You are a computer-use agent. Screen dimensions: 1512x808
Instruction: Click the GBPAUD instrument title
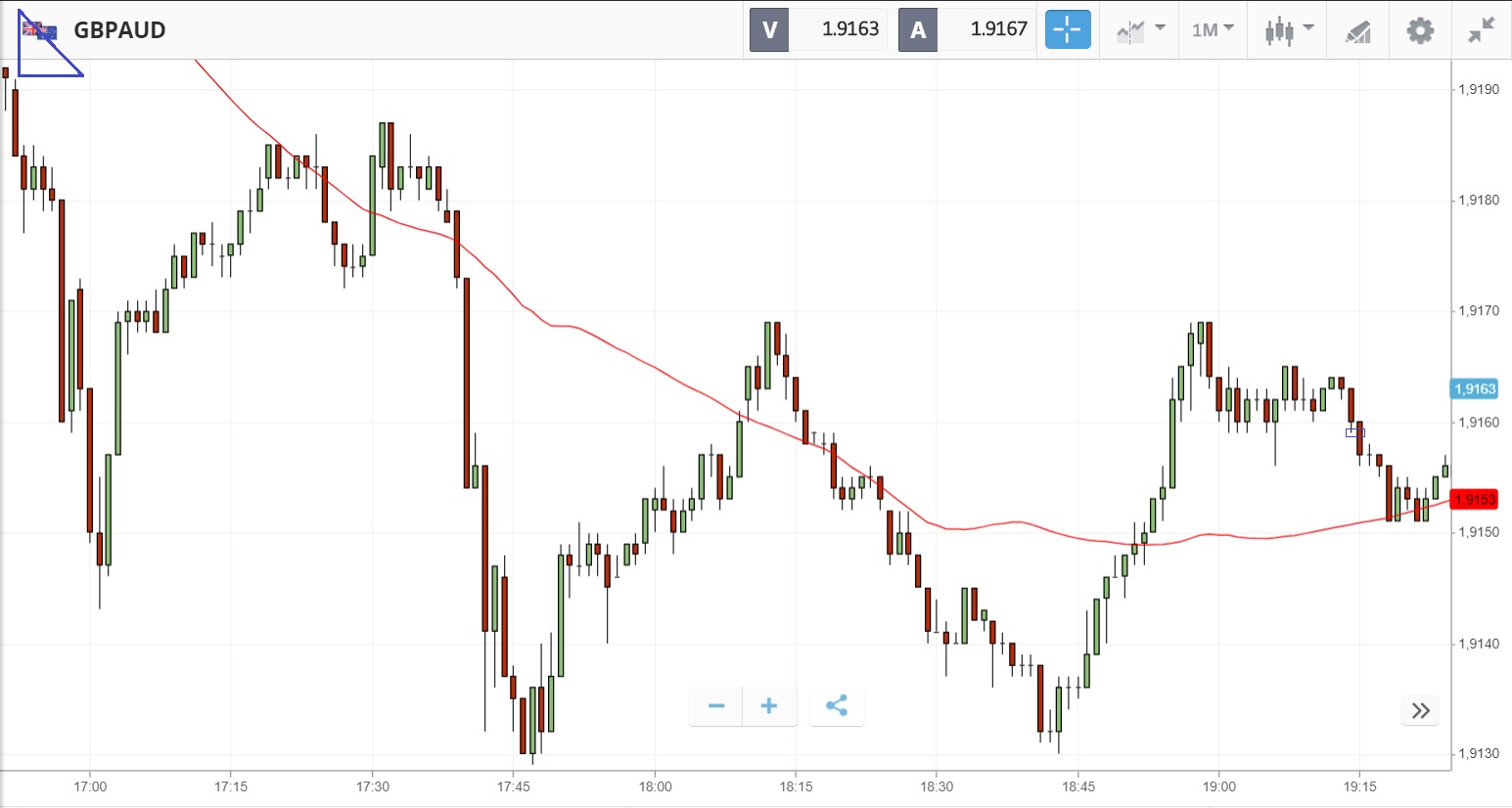(x=120, y=30)
